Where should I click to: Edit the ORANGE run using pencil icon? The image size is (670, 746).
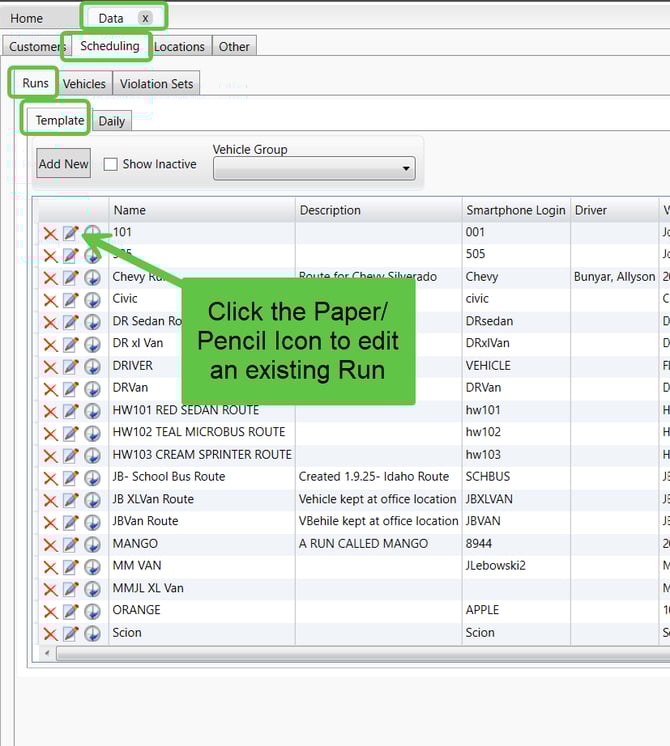(x=71, y=611)
